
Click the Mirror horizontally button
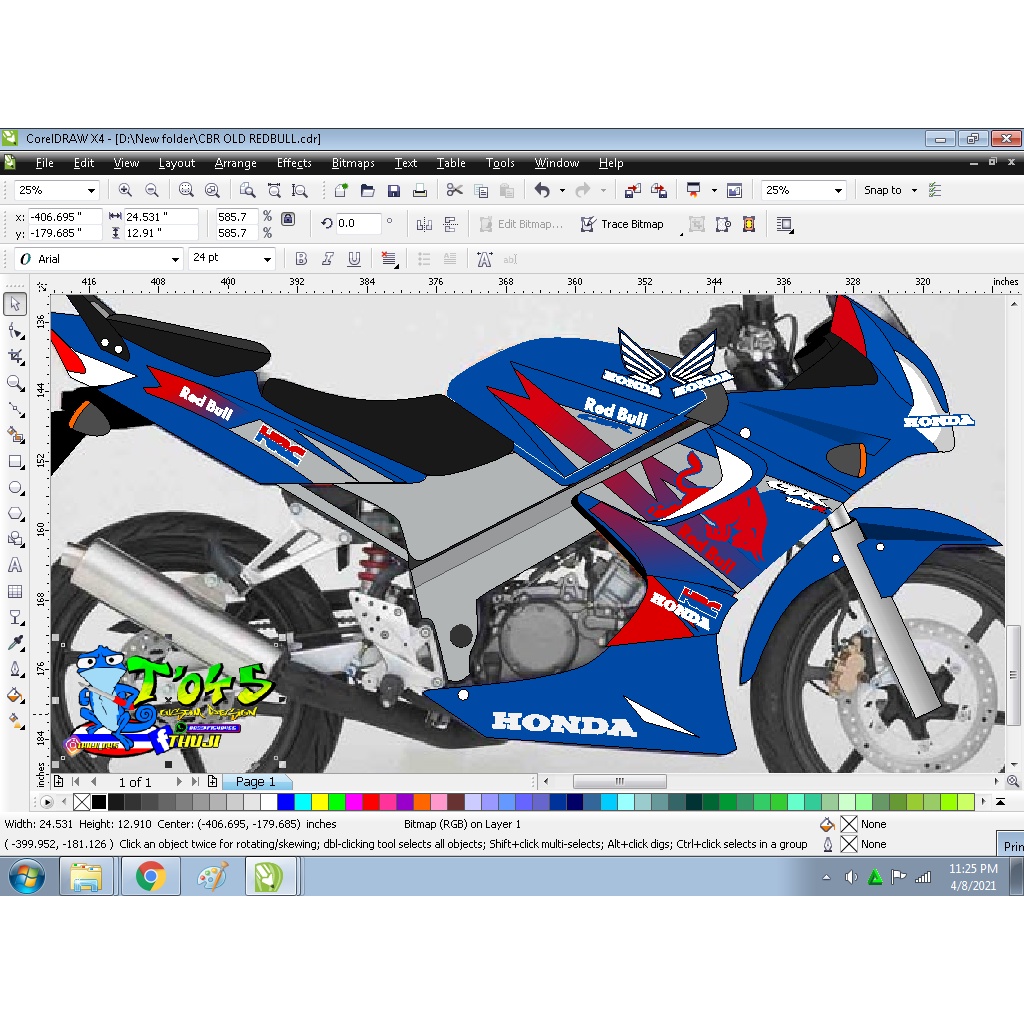pyautogui.click(x=424, y=224)
